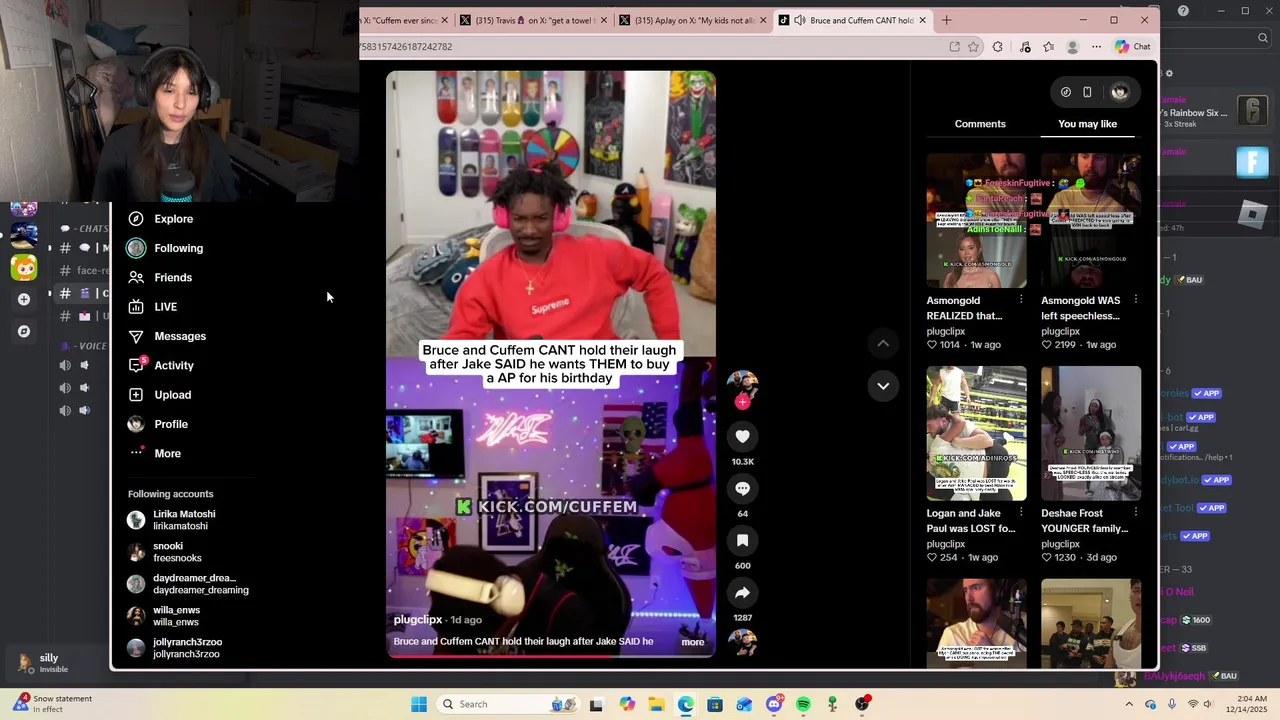The width and height of the screenshot is (1280, 720).
Task: Open Messages in the TikTok sidebar
Action: [166, 336]
